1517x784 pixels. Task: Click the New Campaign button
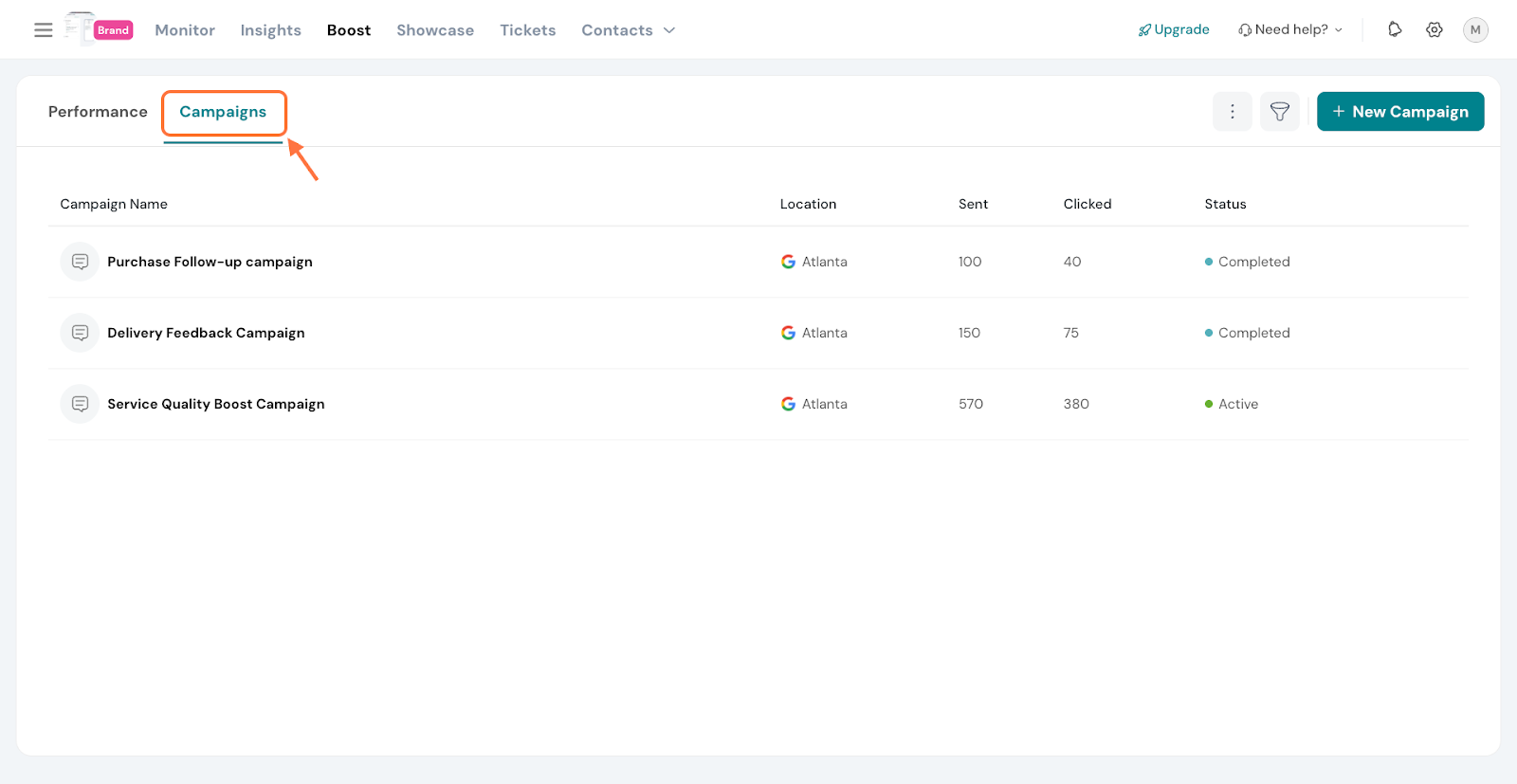[x=1400, y=112]
